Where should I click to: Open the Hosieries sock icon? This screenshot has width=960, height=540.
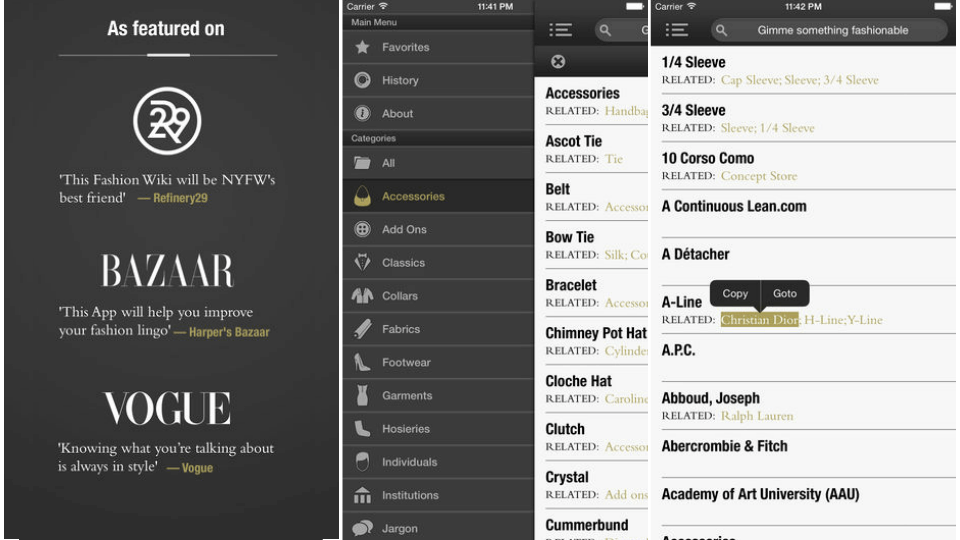362,429
